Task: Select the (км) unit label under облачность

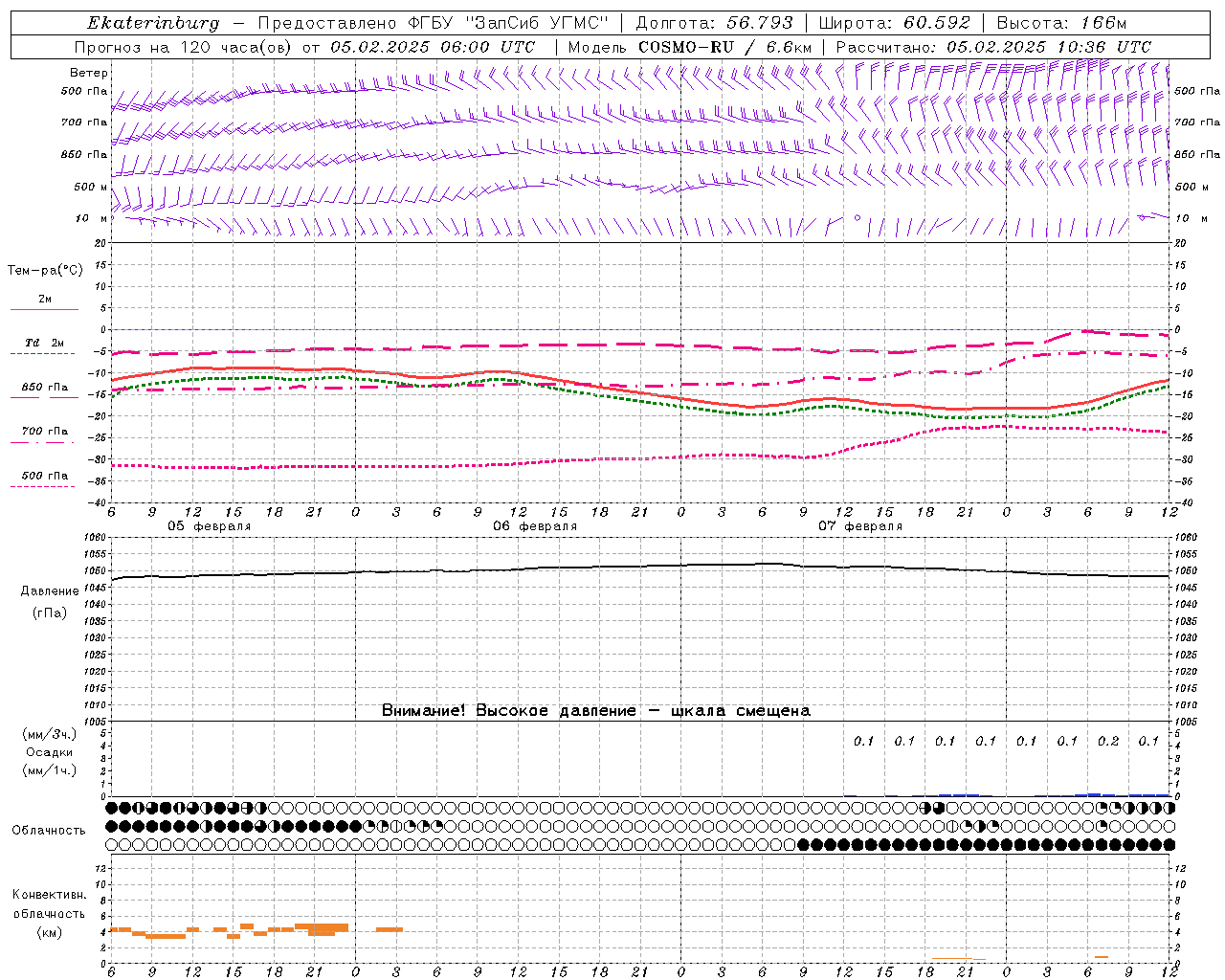Action: [x=49, y=932]
